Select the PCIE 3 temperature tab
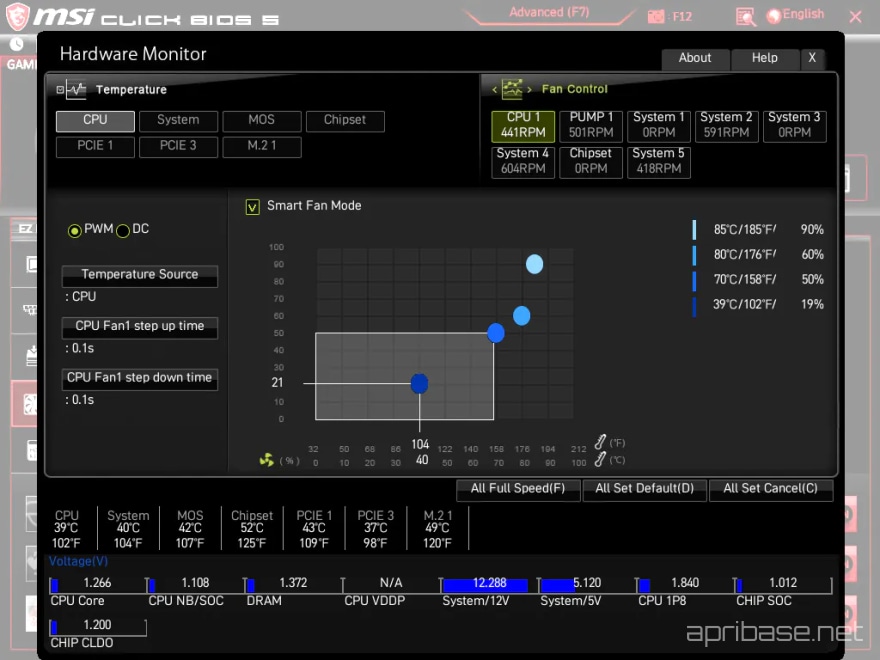 [x=178, y=146]
